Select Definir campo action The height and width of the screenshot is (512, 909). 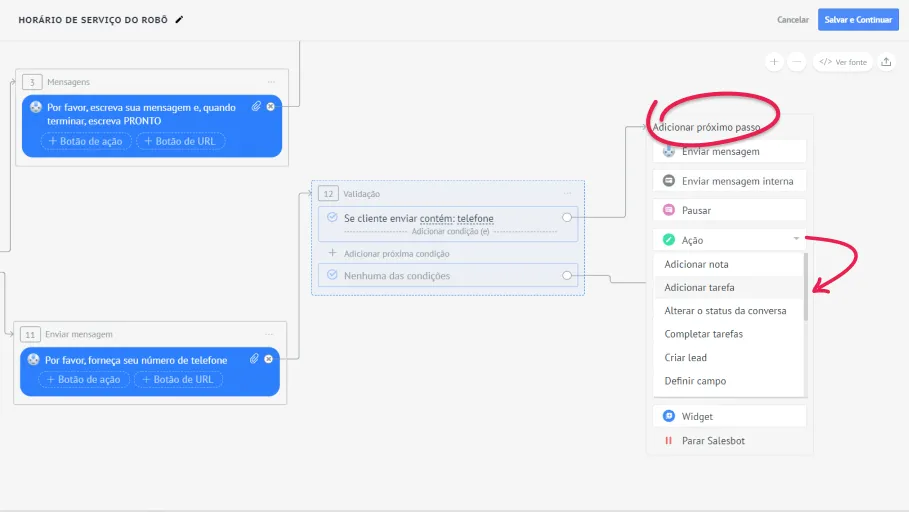(x=729, y=381)
